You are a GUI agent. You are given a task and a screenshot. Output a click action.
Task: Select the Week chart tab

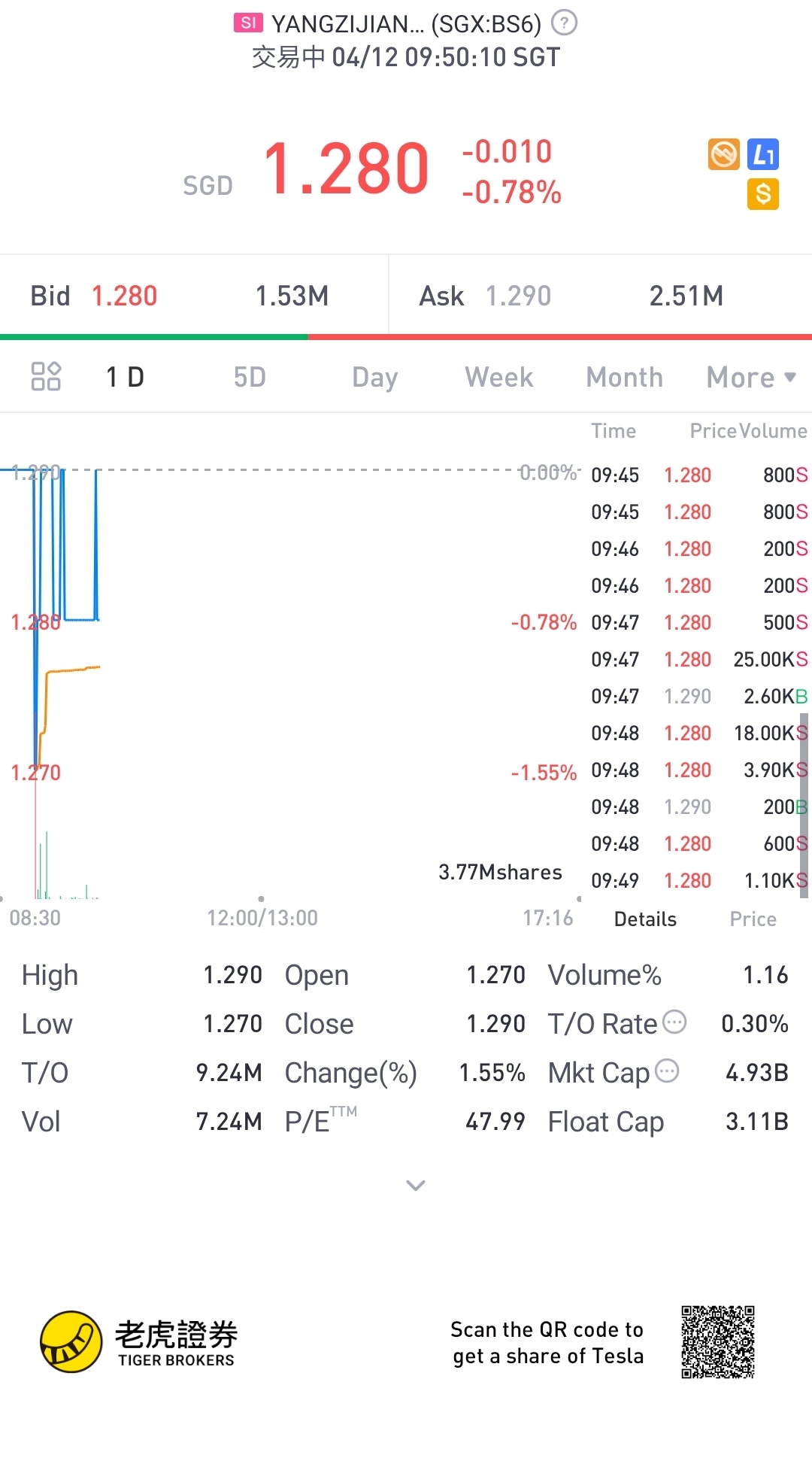coord(499,377)
